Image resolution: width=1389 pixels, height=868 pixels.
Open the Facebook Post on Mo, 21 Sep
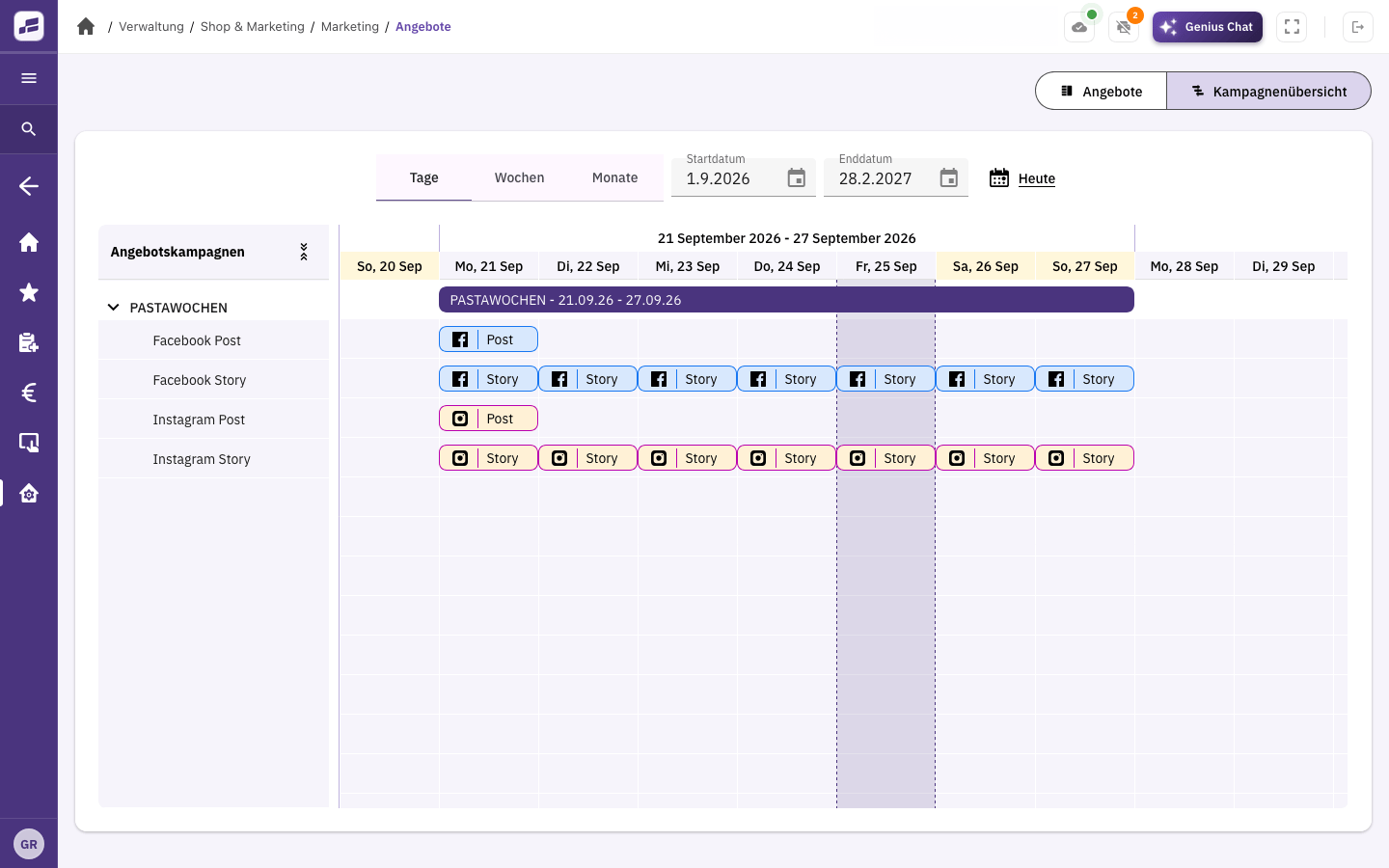tap(488, 339)
